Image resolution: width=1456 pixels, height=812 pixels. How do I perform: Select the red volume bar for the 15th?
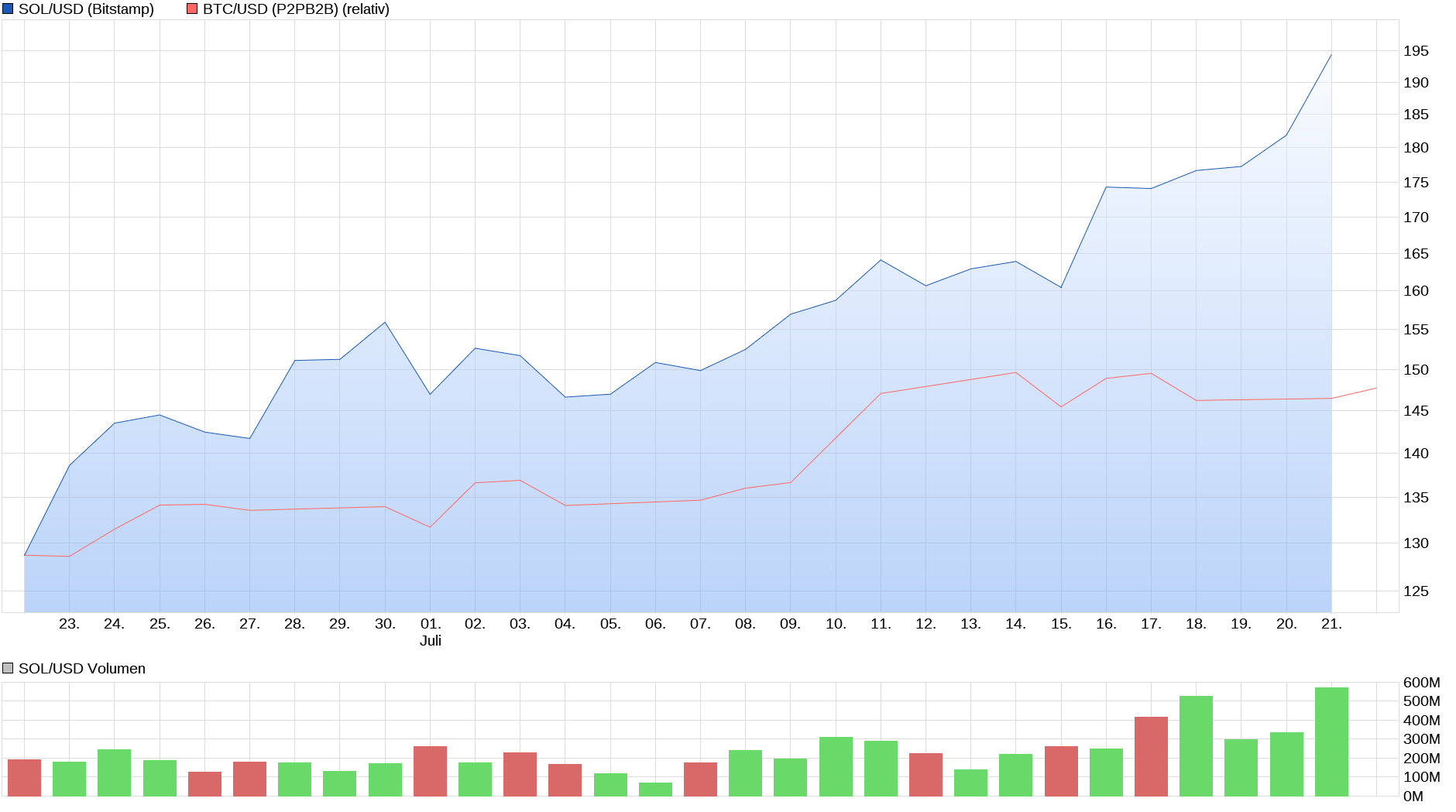click(1061, 771)
